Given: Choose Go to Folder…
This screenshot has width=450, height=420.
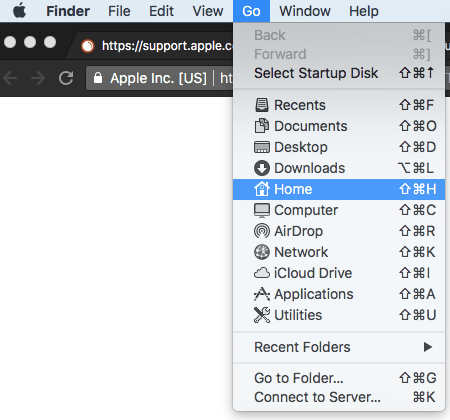Looking at the screenshot, I should point(339,378).
